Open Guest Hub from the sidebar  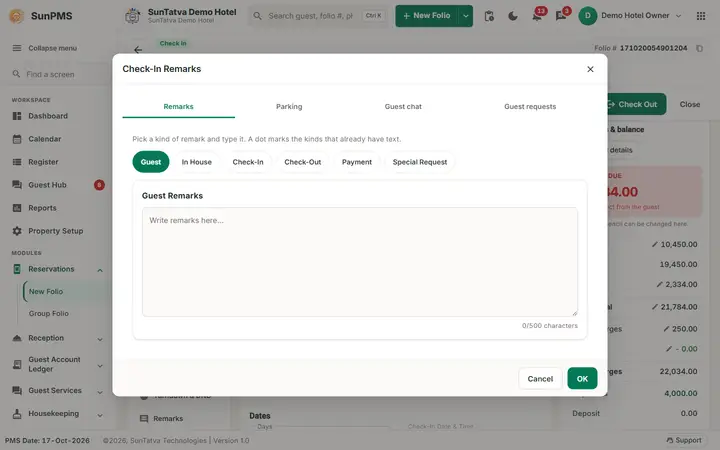[47, 185]
